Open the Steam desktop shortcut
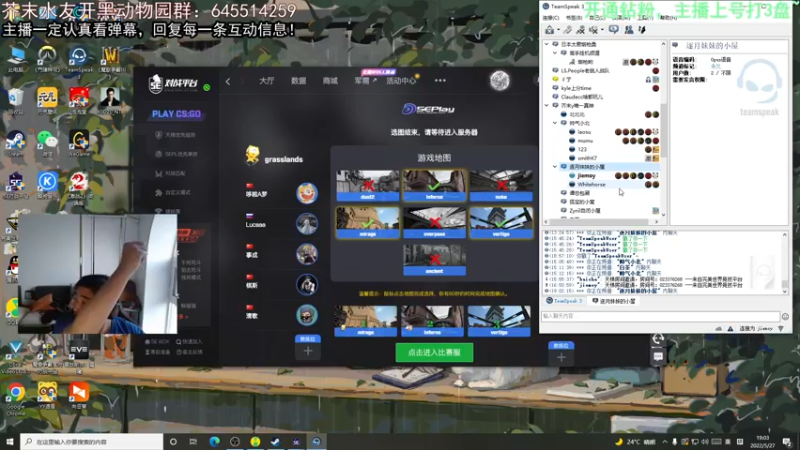This screenshot has width=800, height=450. (15, 143)
